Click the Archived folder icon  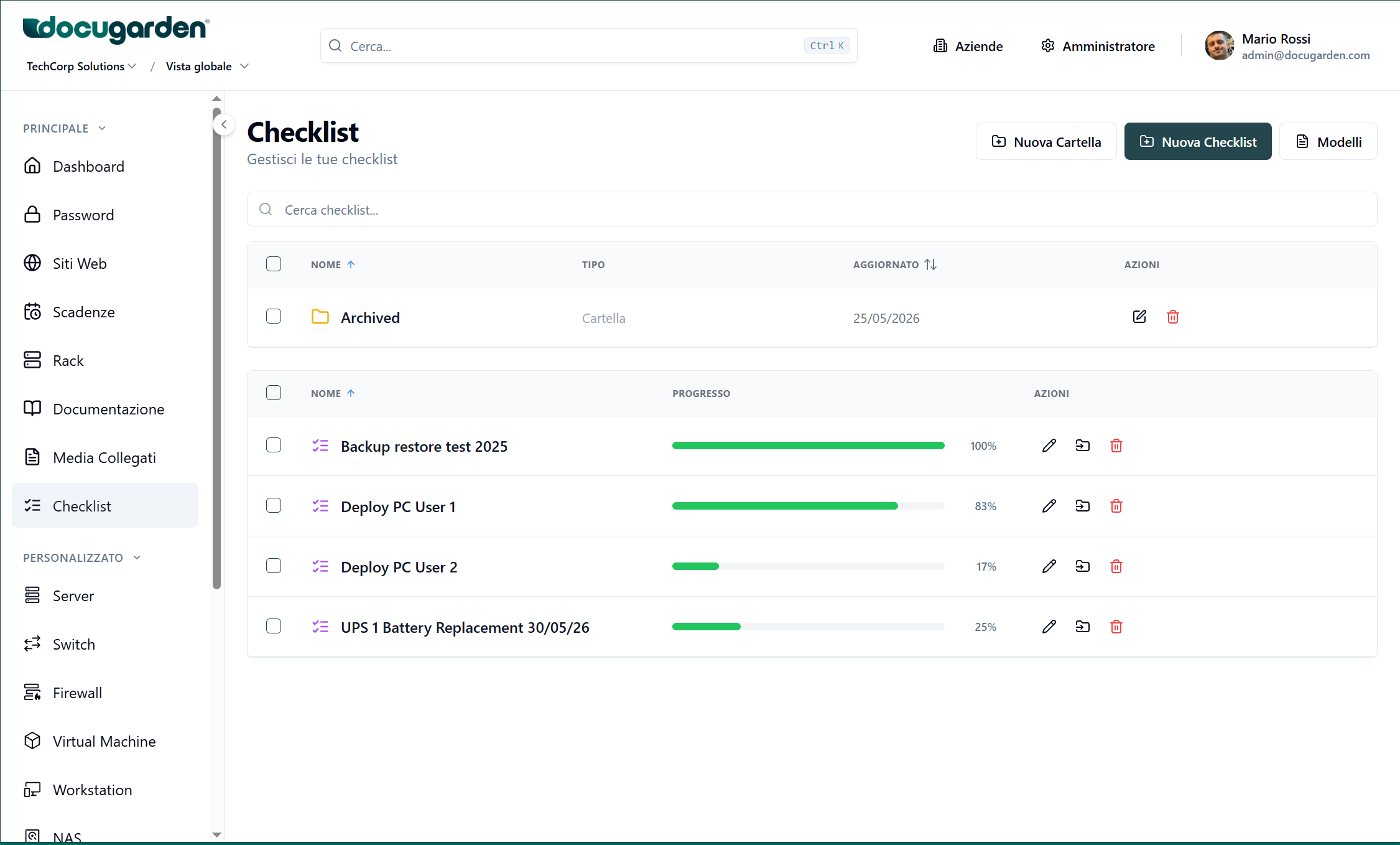click(x=320, y=317)
